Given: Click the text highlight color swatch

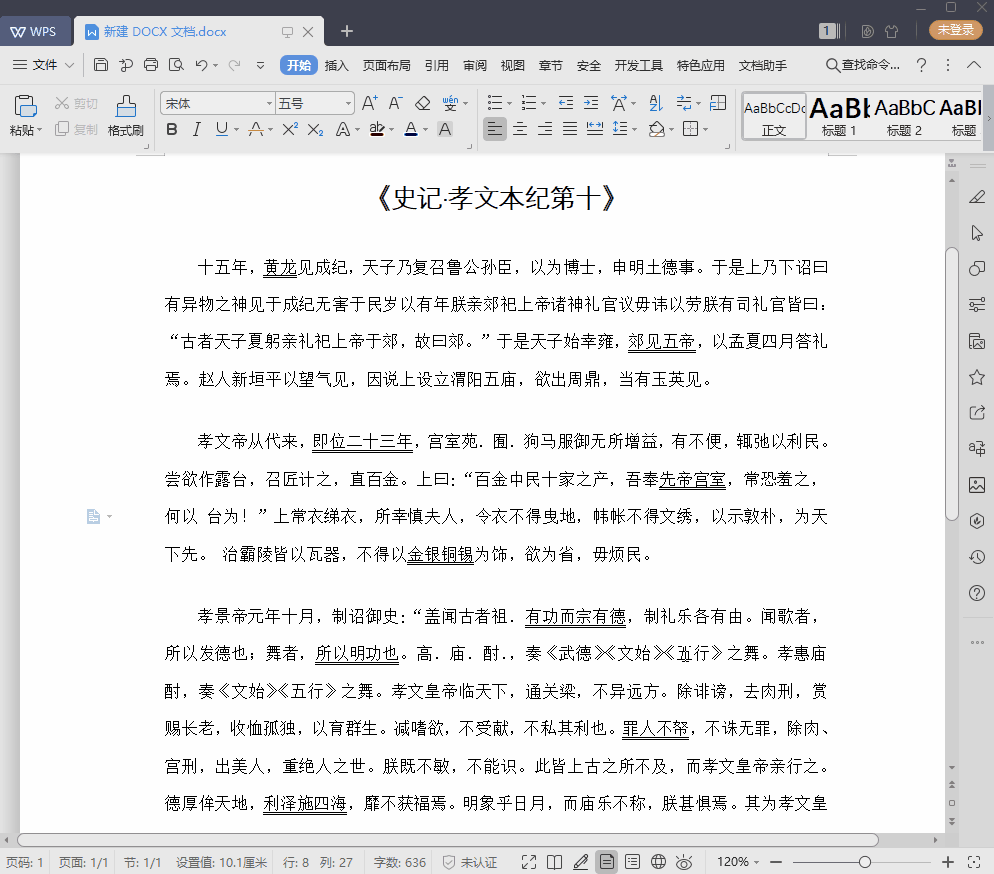Looking at the screenshot, I should point(377,129).
